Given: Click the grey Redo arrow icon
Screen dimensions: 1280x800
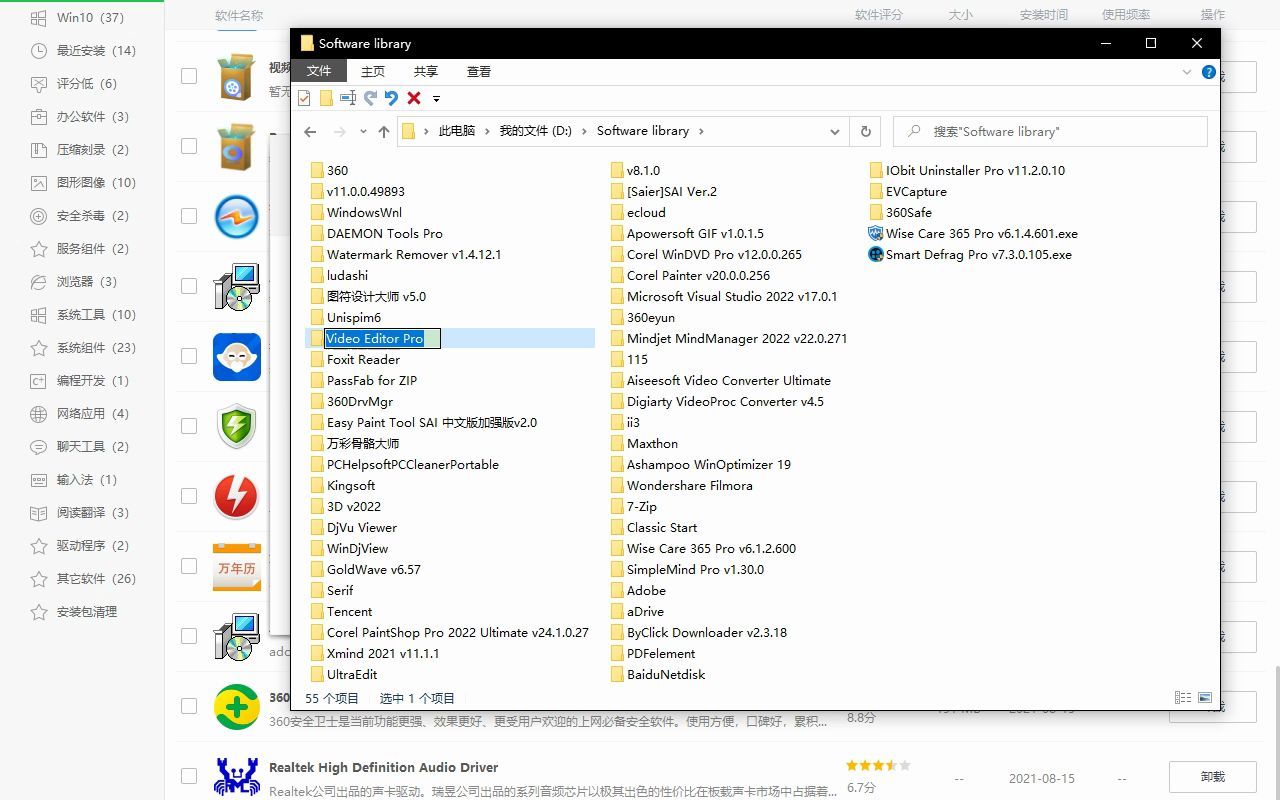Looking at the screenshot, I should coord(370,98).
